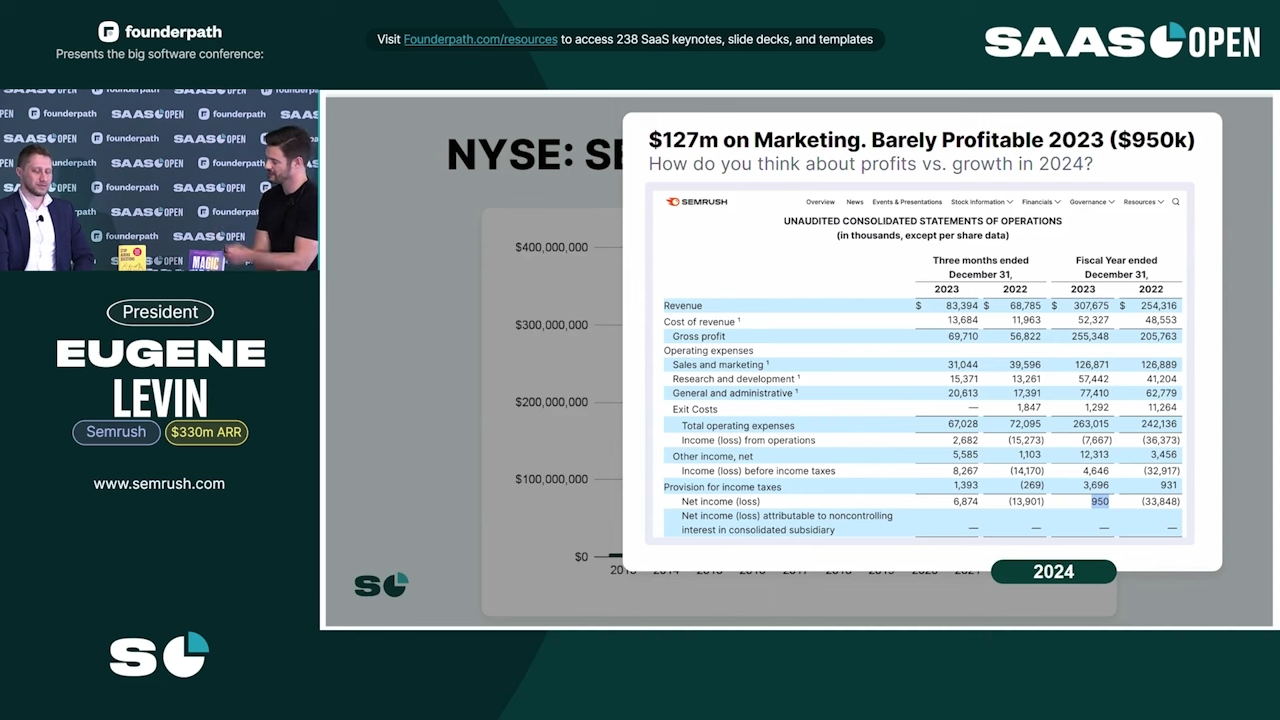Click the General and administrative row label
Screen dimensions: 1280x720
[735, 394]
